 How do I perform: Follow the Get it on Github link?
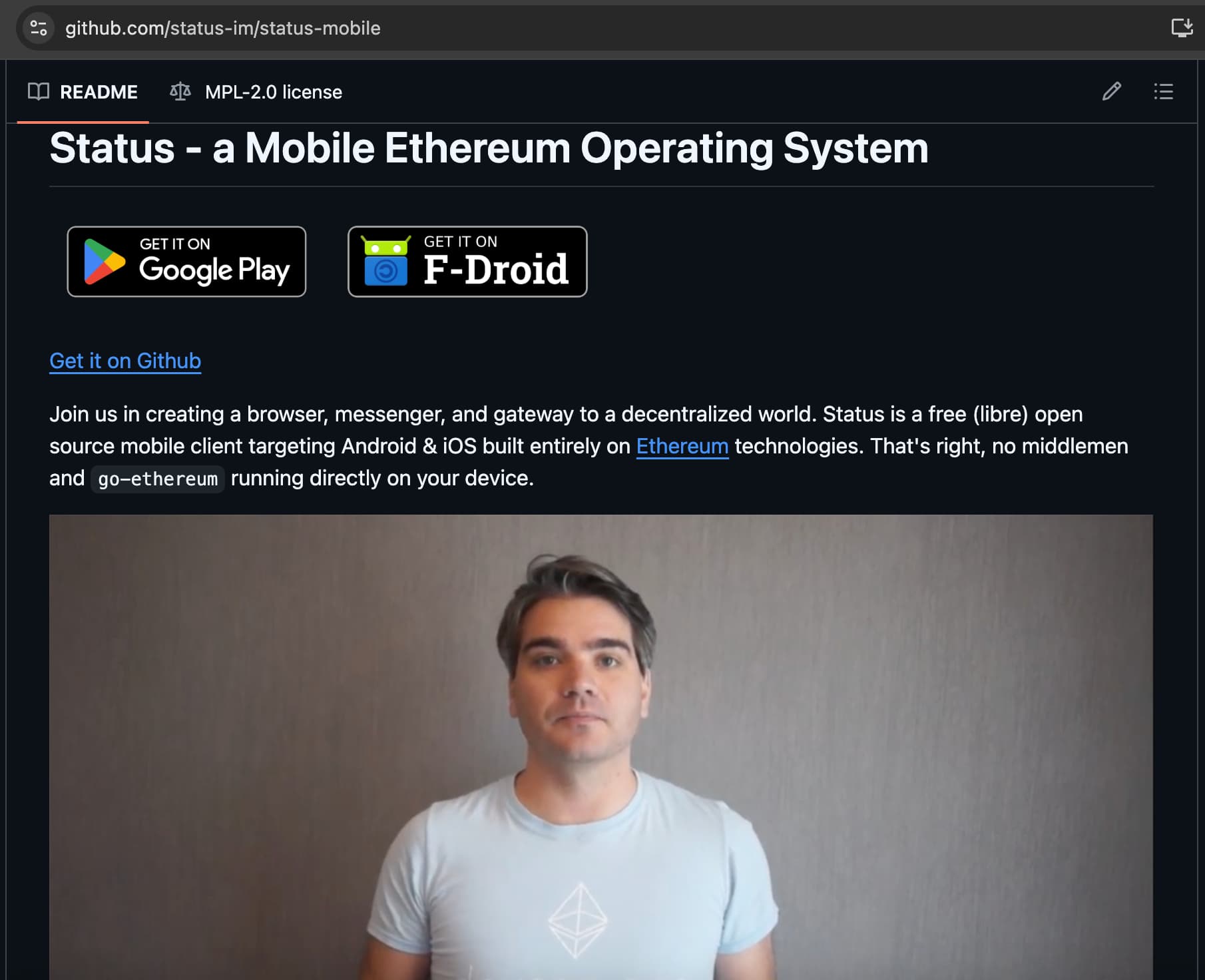pos(125,361)
